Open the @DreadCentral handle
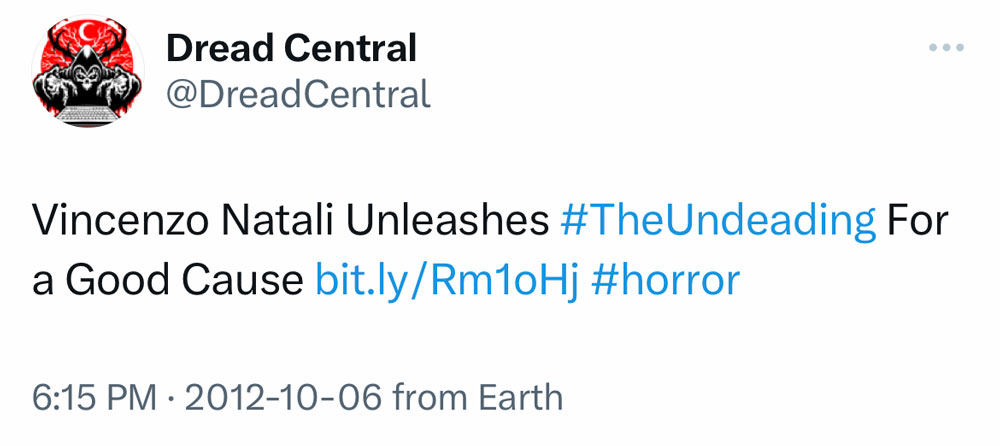 pos(298,94)
